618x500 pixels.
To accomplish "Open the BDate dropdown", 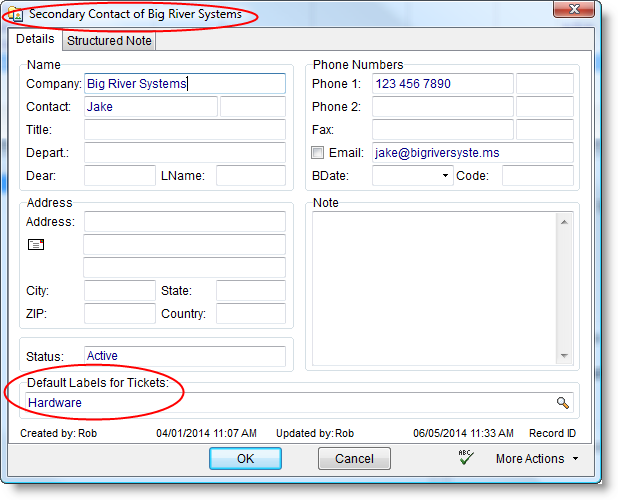I will coord(445,176).
